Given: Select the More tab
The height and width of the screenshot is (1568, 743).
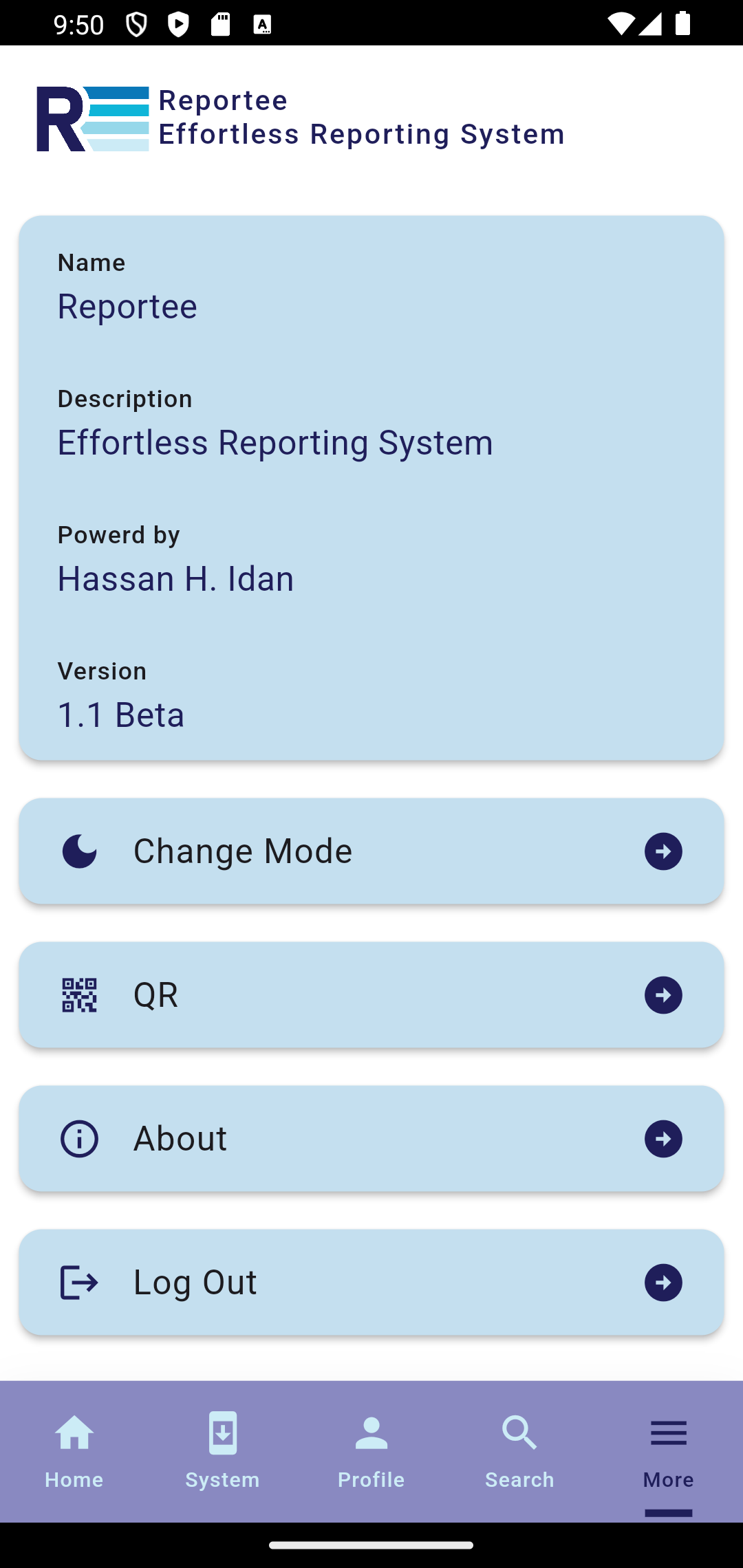Looking at the screenshot, I should (669, 1451).
